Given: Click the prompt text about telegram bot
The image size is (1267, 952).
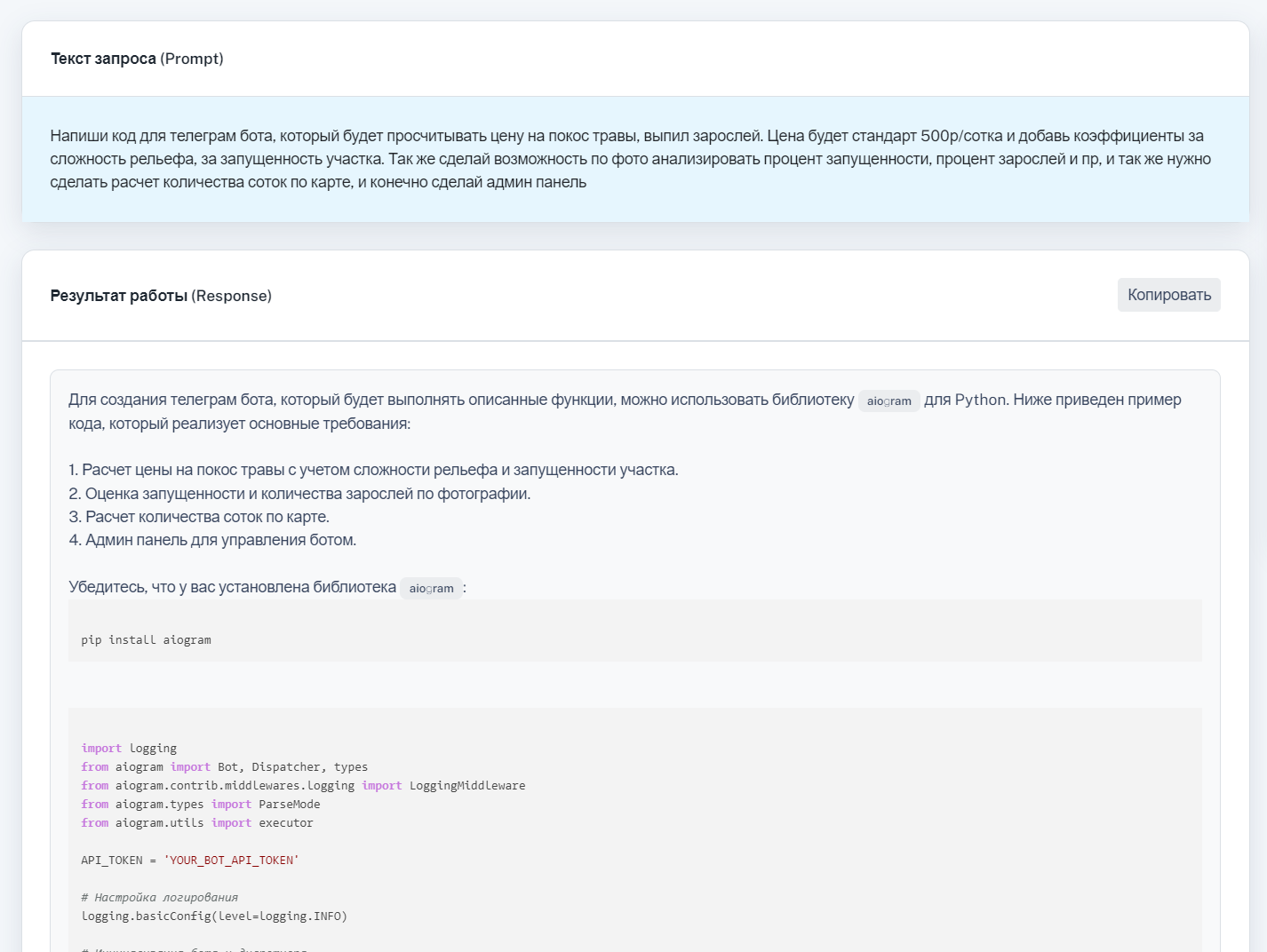Looking at the screenshot, I should (x=631, y=159).
